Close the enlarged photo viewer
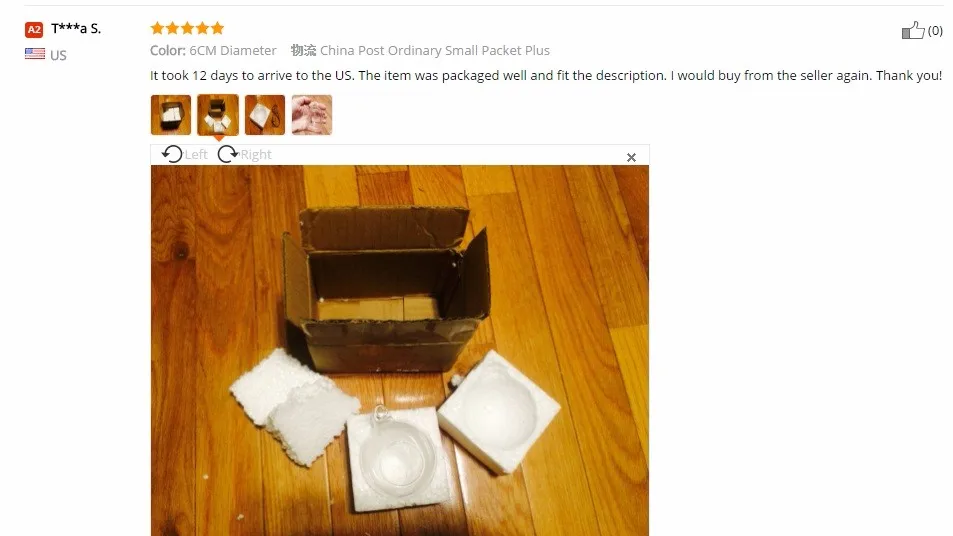953x536 pixels. point(631,157)
